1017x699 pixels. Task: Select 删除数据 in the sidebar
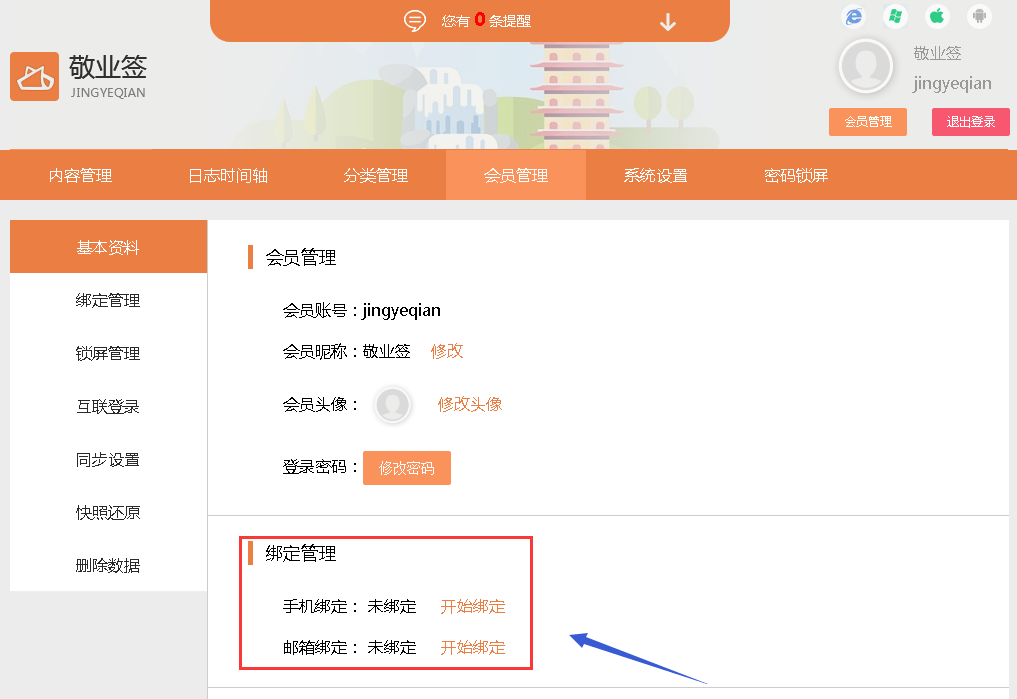point(108,565)
